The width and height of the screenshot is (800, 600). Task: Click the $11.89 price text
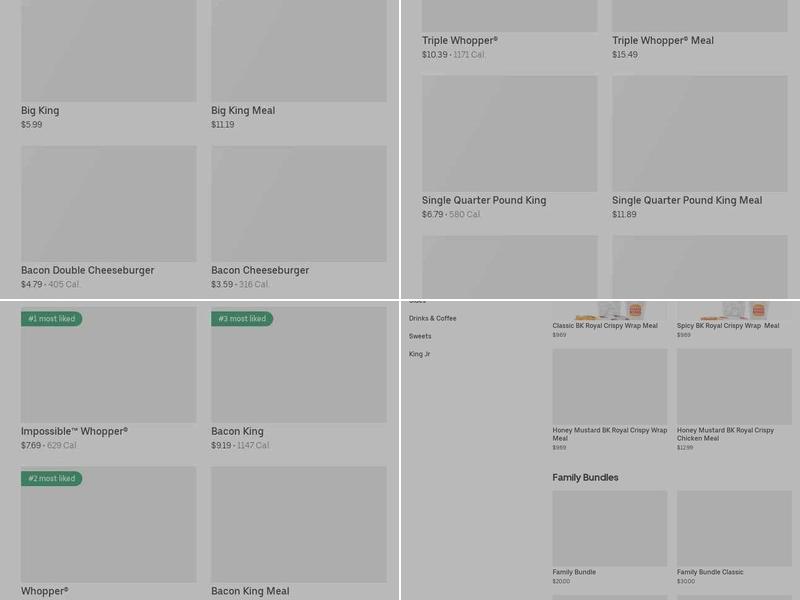point(624,214)
